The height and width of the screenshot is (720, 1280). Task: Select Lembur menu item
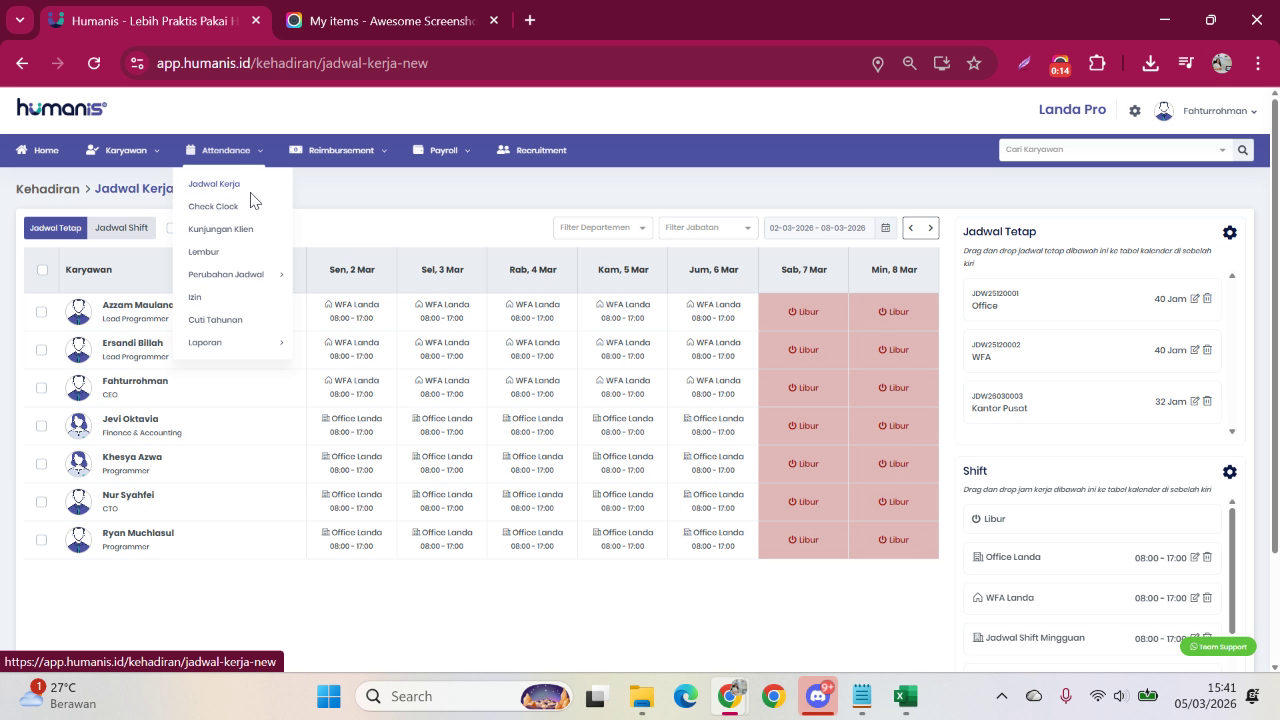[203, 252]
